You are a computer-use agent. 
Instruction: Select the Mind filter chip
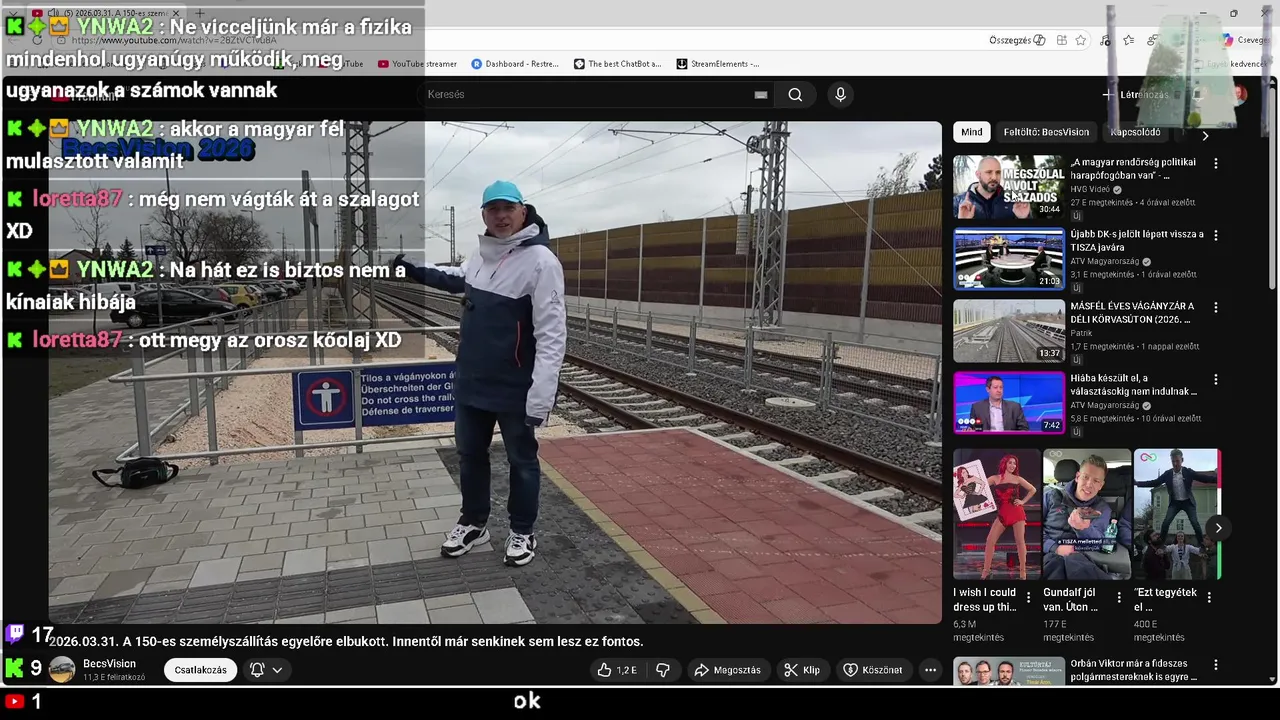pos(972,132)
